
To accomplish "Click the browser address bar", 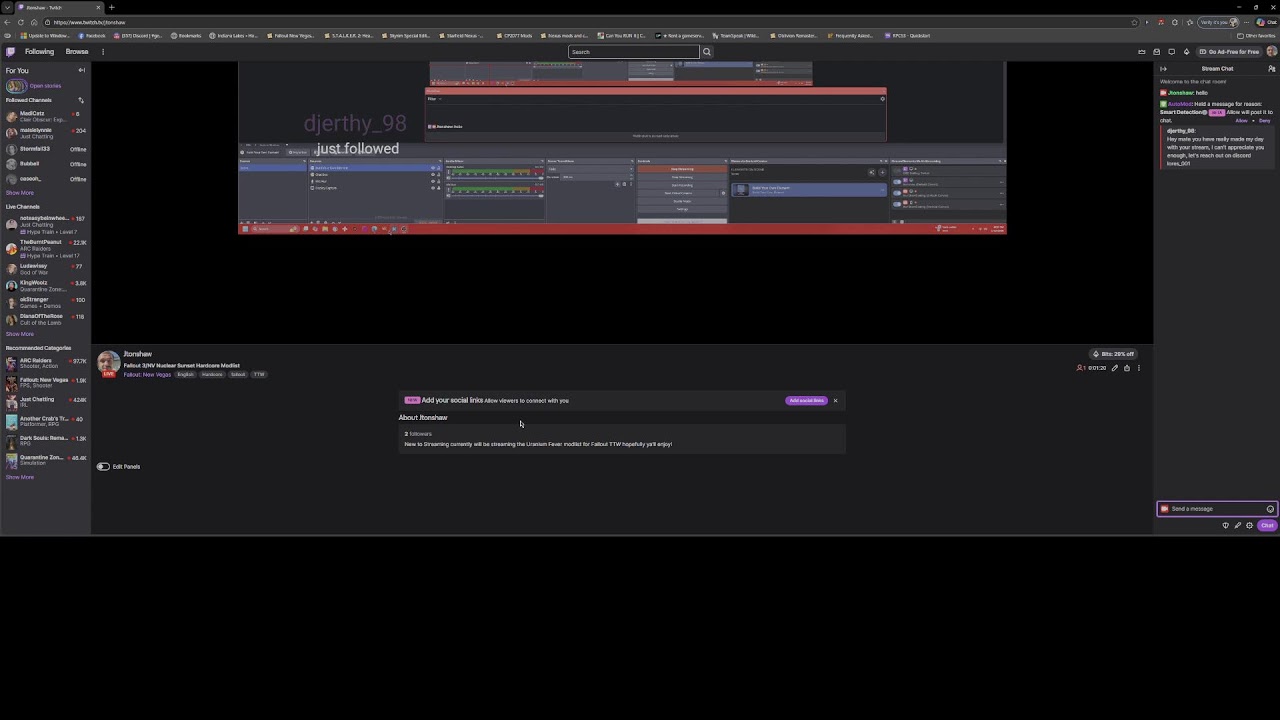I will pos(590,22).
